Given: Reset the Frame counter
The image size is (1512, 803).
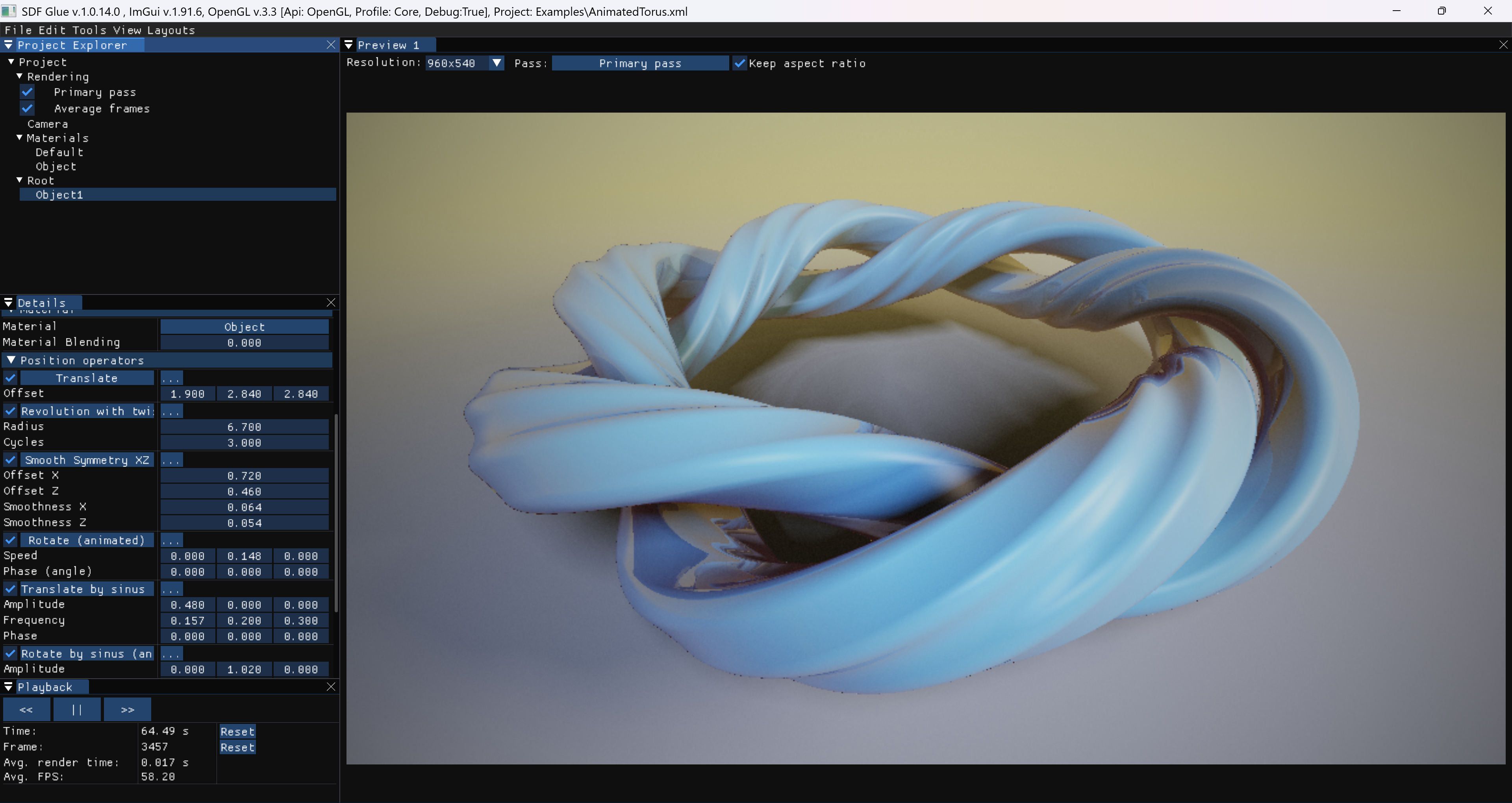Looking at the screenshot, I should pyautogui.click(x=237, y=747).
